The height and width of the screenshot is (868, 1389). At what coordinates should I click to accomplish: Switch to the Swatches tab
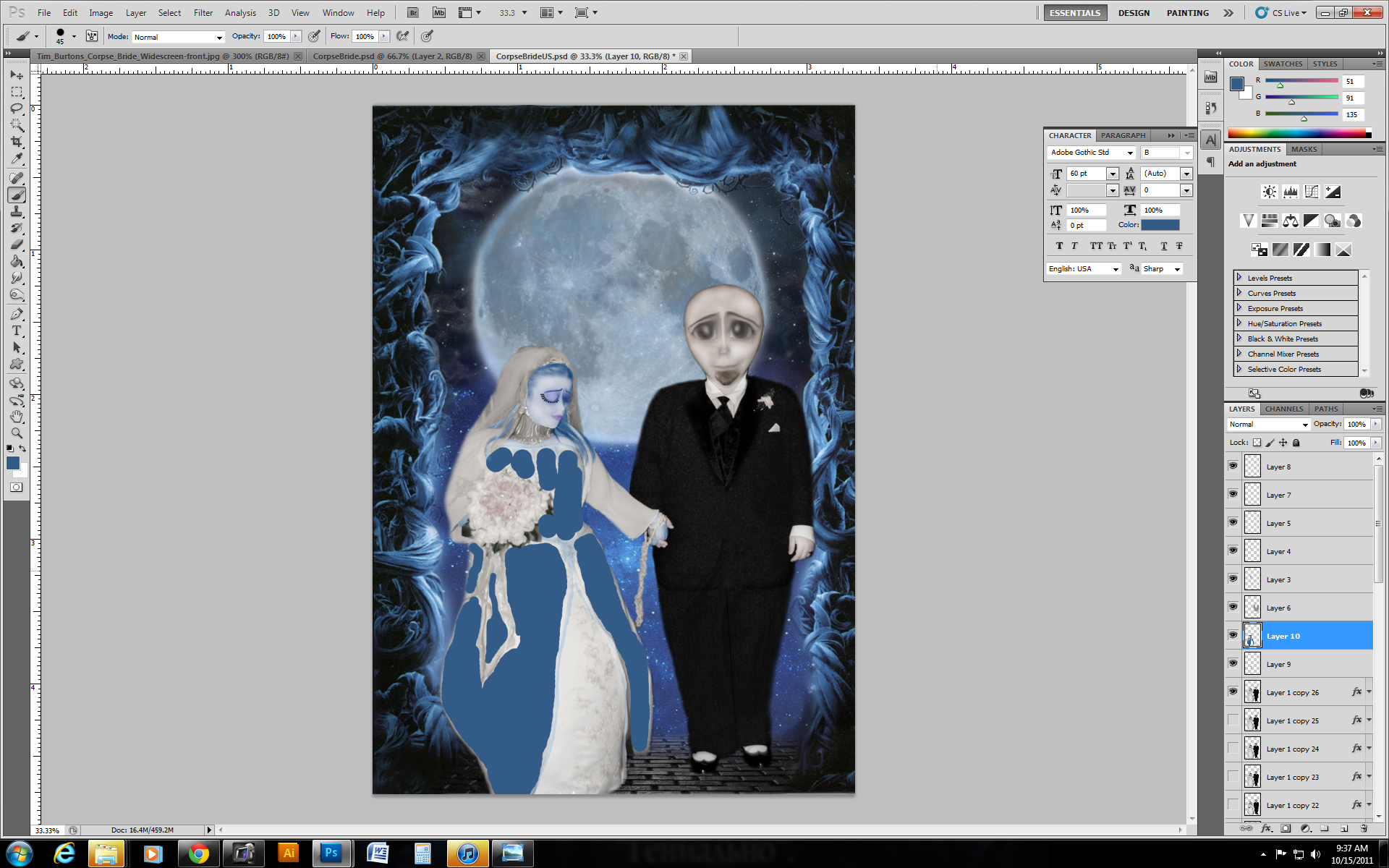1283,64
